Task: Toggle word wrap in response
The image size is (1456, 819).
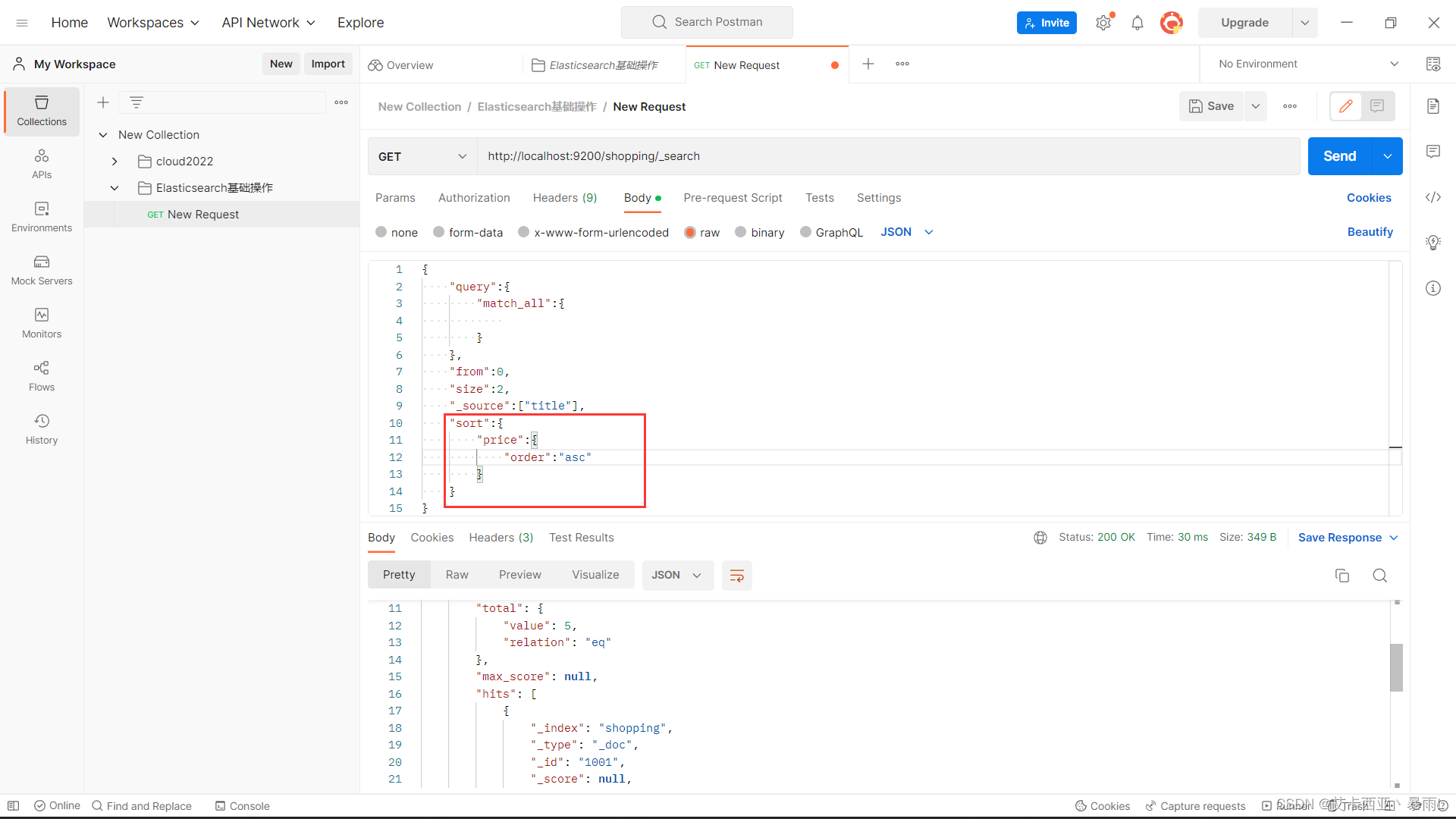Action: 736,576
